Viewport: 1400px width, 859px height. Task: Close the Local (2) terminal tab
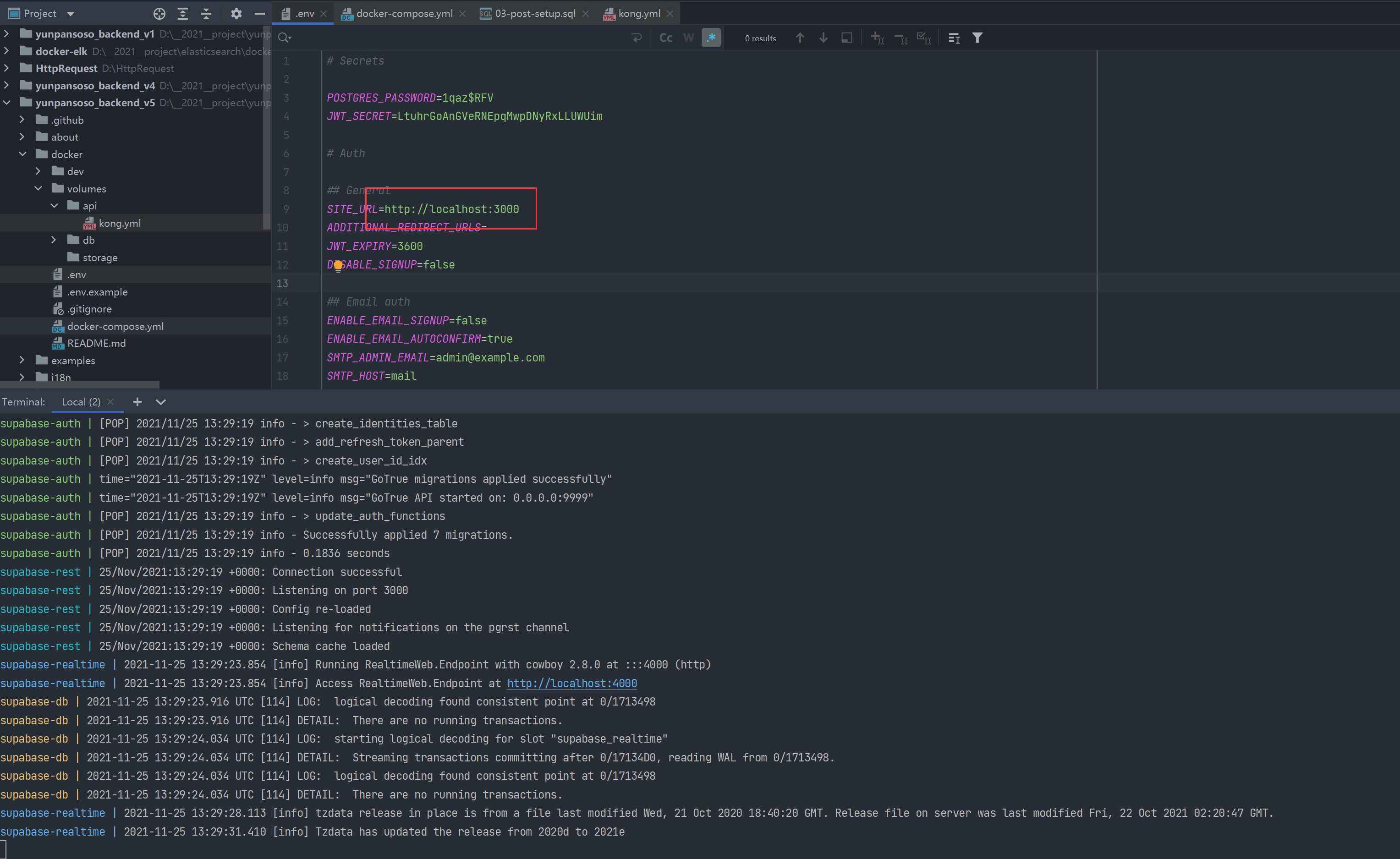tap(111, 402)
